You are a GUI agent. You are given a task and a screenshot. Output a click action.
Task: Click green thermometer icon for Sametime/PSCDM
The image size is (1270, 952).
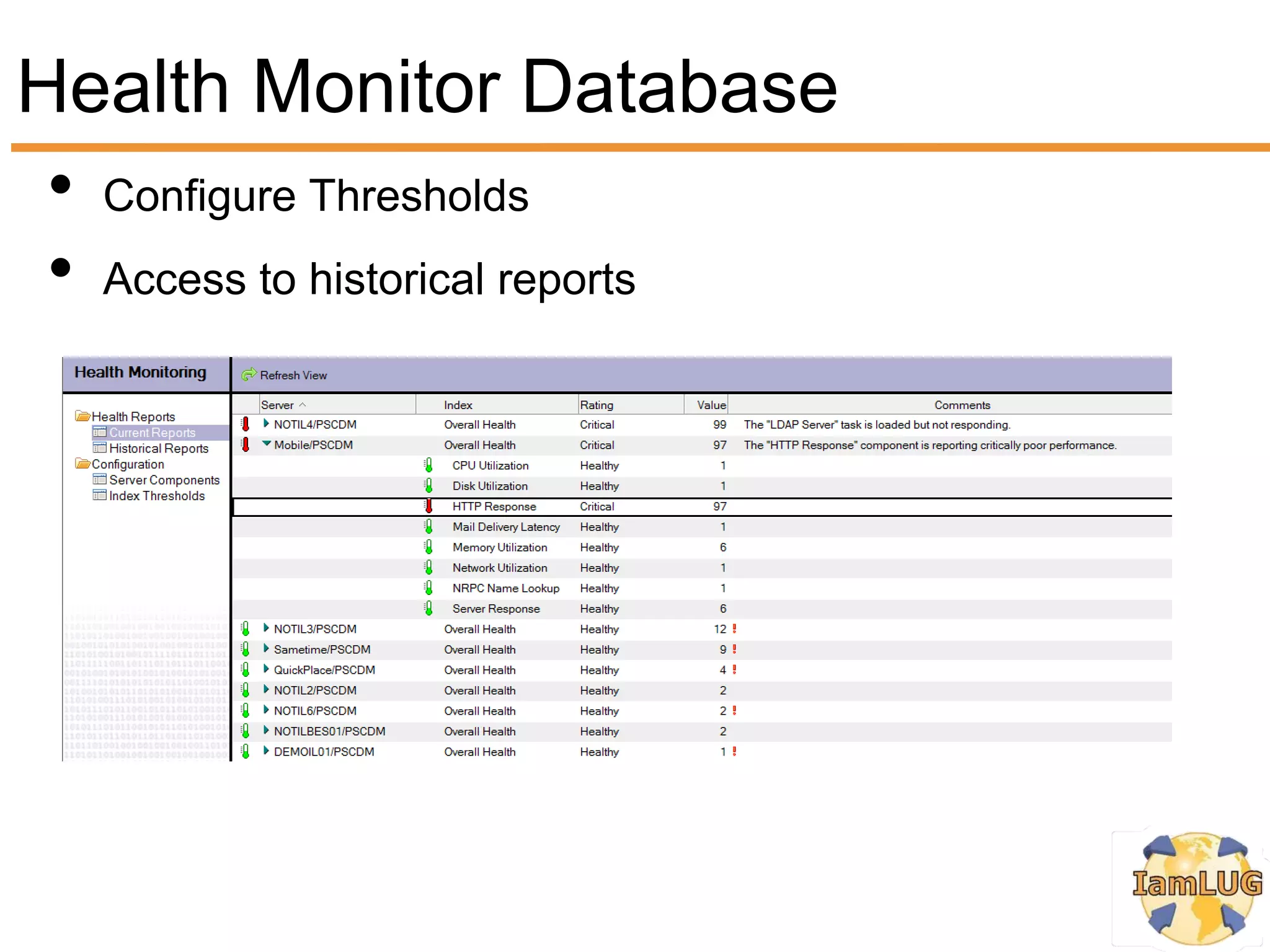tap(246, 649)
